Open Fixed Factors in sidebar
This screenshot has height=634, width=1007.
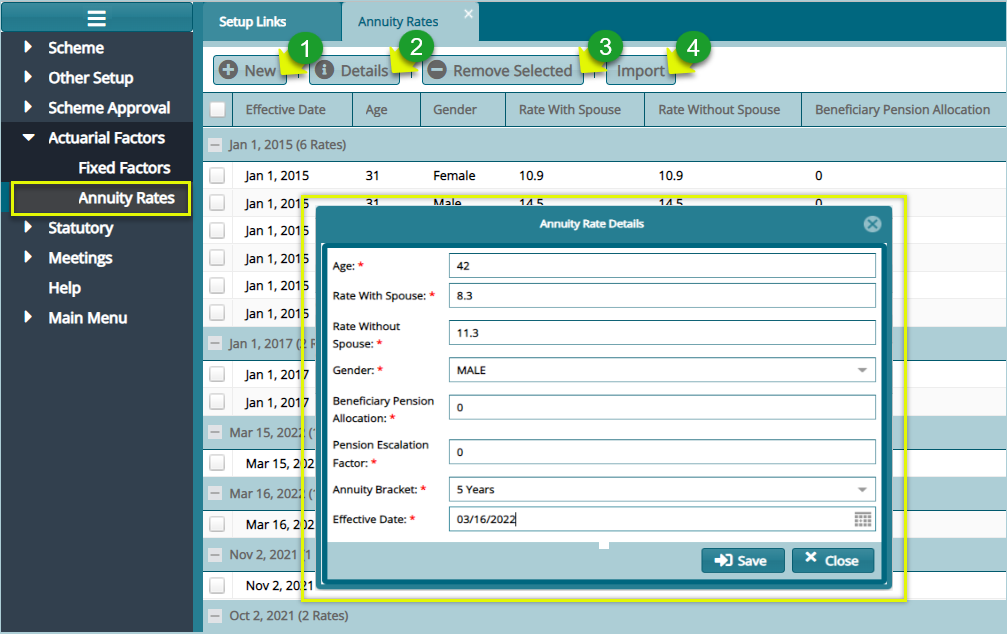[x=124, y=168]
